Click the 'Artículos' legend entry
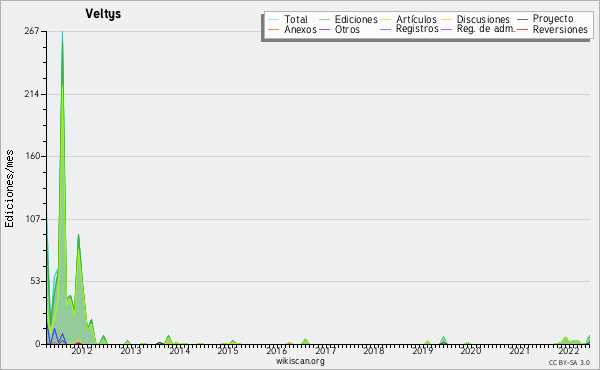600x370 pixels. click(416, 19)
